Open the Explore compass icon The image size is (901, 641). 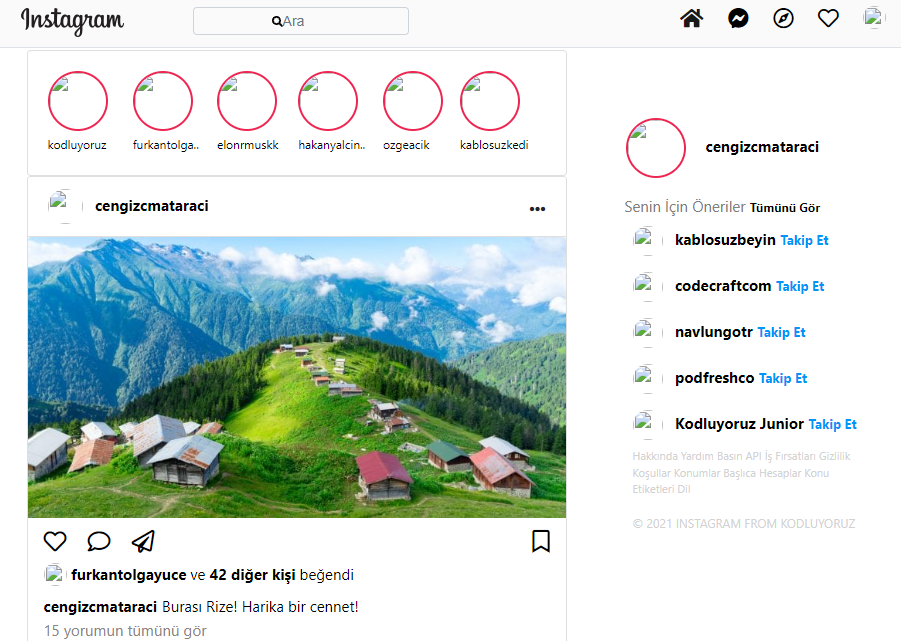point(783,17)
